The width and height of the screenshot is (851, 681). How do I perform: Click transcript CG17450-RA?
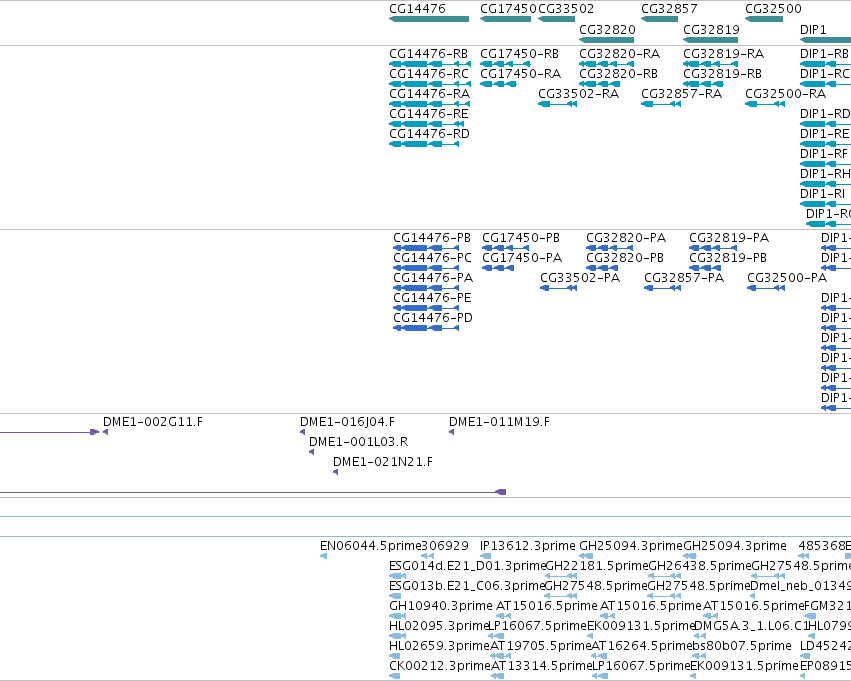point(498,84)
